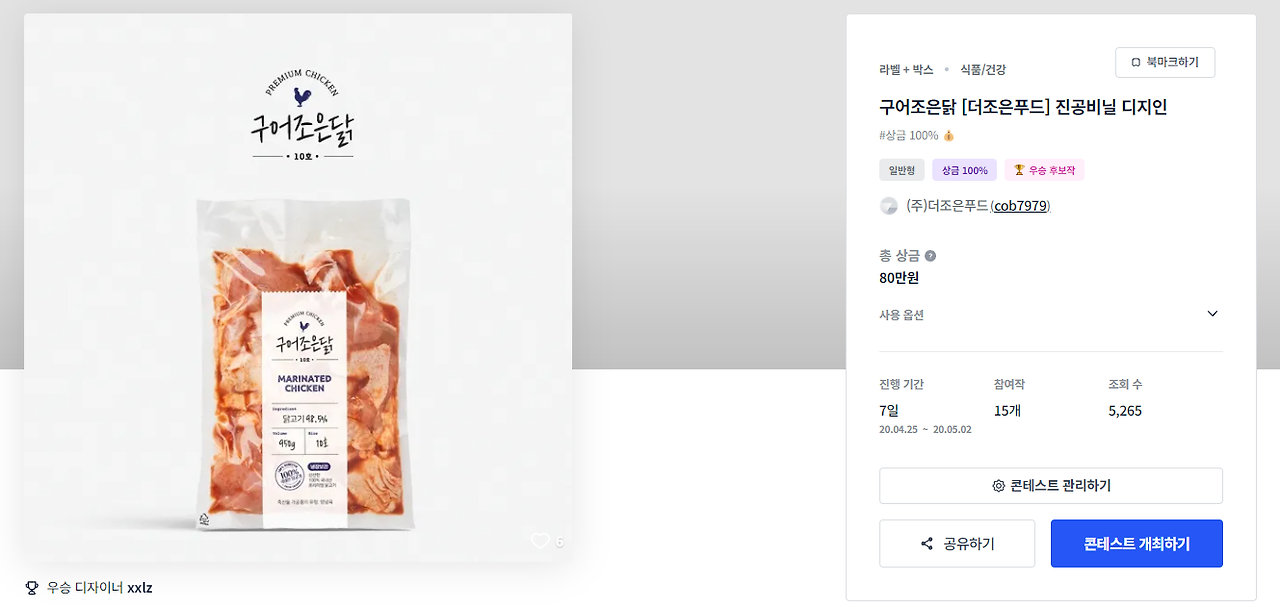Click the 우승 후보작 badge
Image resolution: width=1280 pixels, height=607 pixels.
1044,170
